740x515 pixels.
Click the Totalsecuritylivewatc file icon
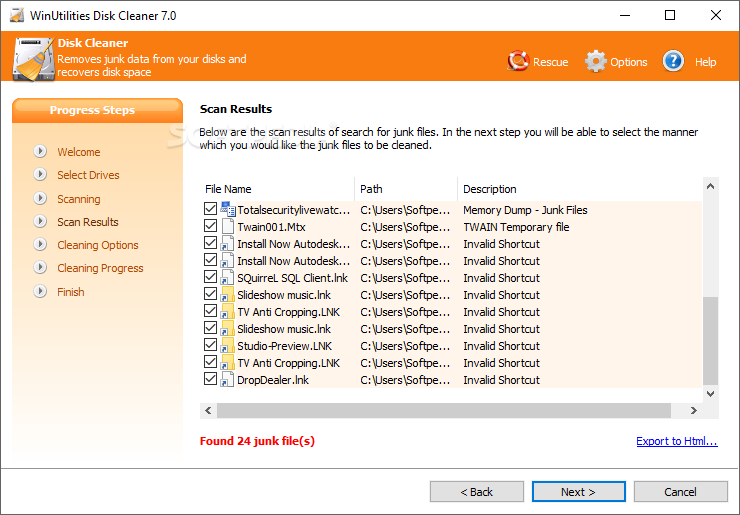[227, 209]
